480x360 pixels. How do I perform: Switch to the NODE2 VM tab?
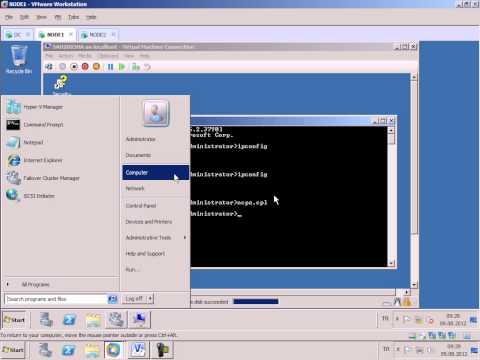[x=98, y=35]
